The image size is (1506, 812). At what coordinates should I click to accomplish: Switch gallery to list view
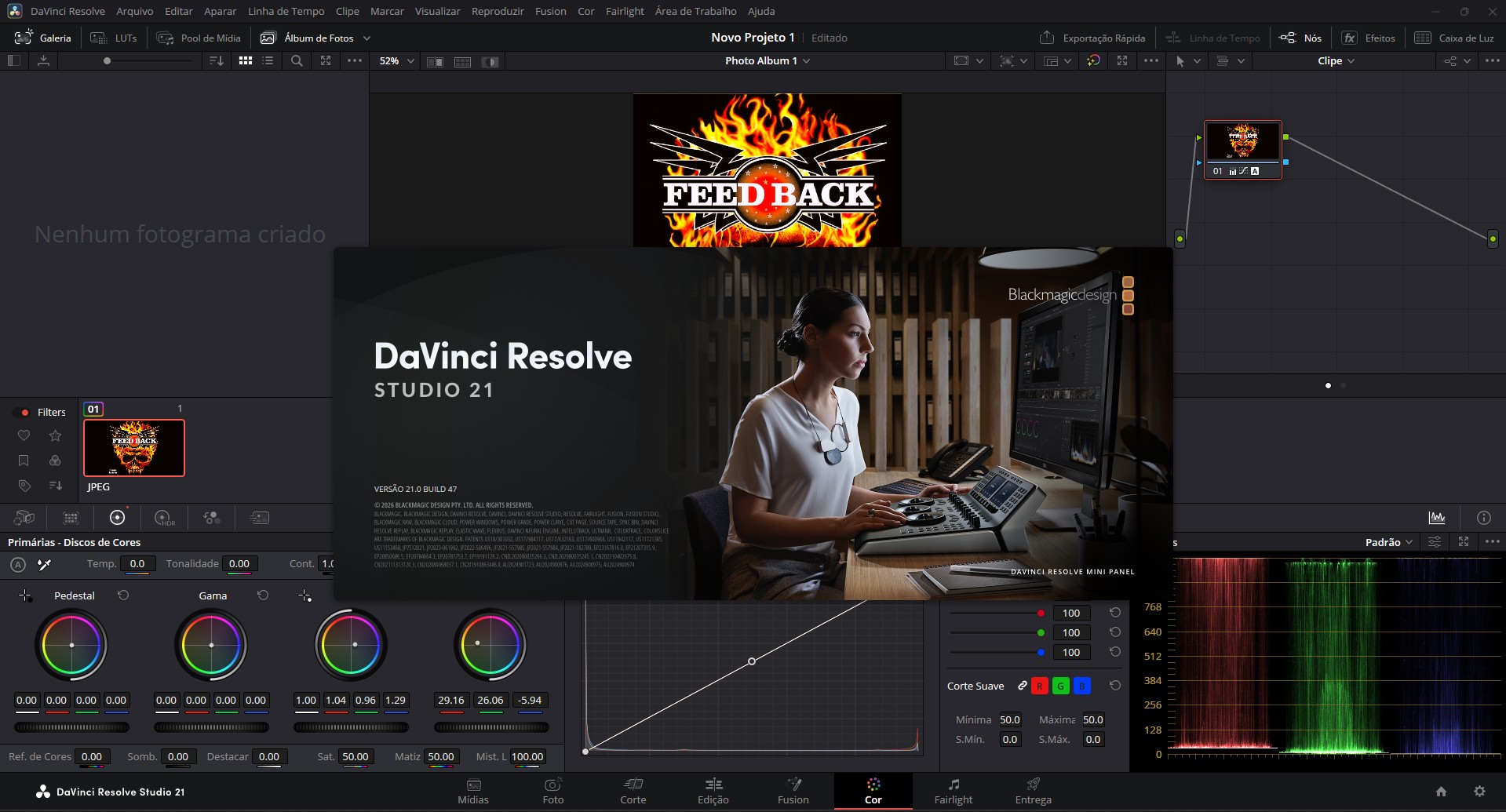coord(268,60)
